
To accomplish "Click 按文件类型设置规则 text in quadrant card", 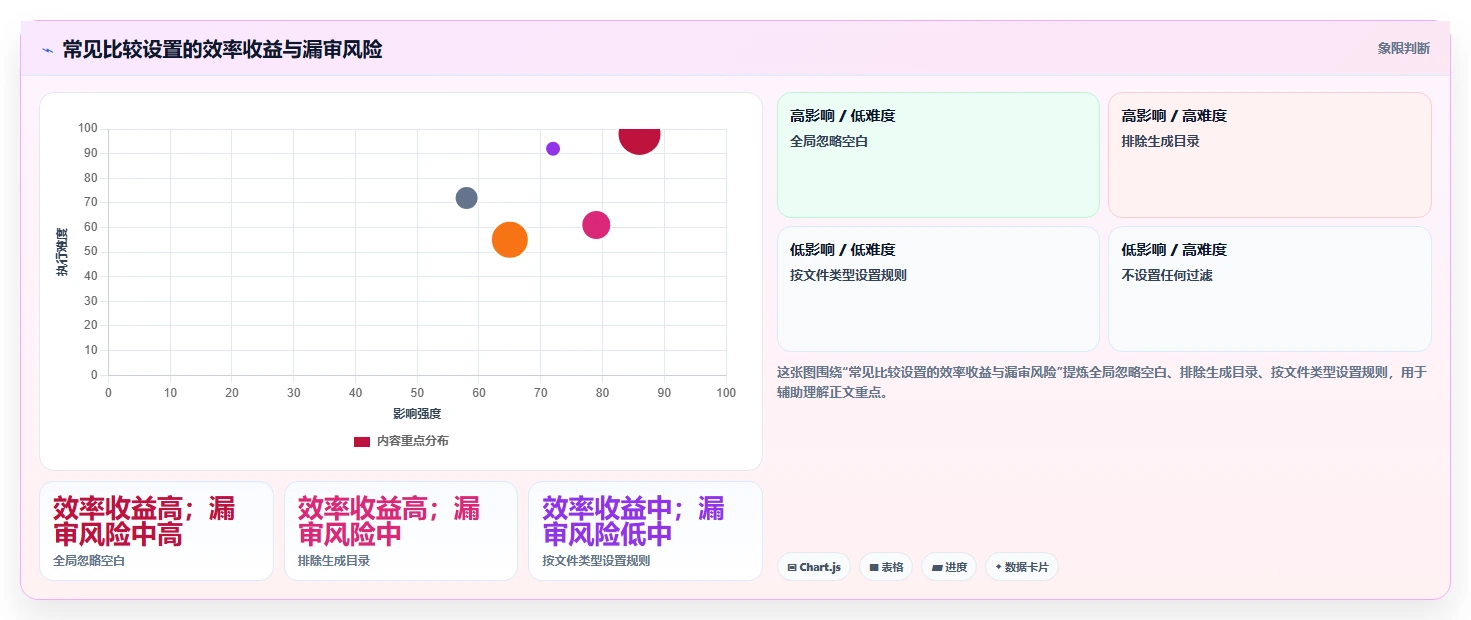I will (848, 275).
